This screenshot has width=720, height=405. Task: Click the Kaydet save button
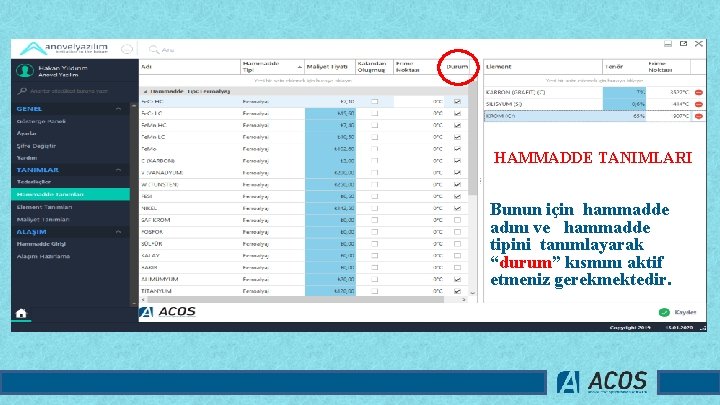coord(678,312)
